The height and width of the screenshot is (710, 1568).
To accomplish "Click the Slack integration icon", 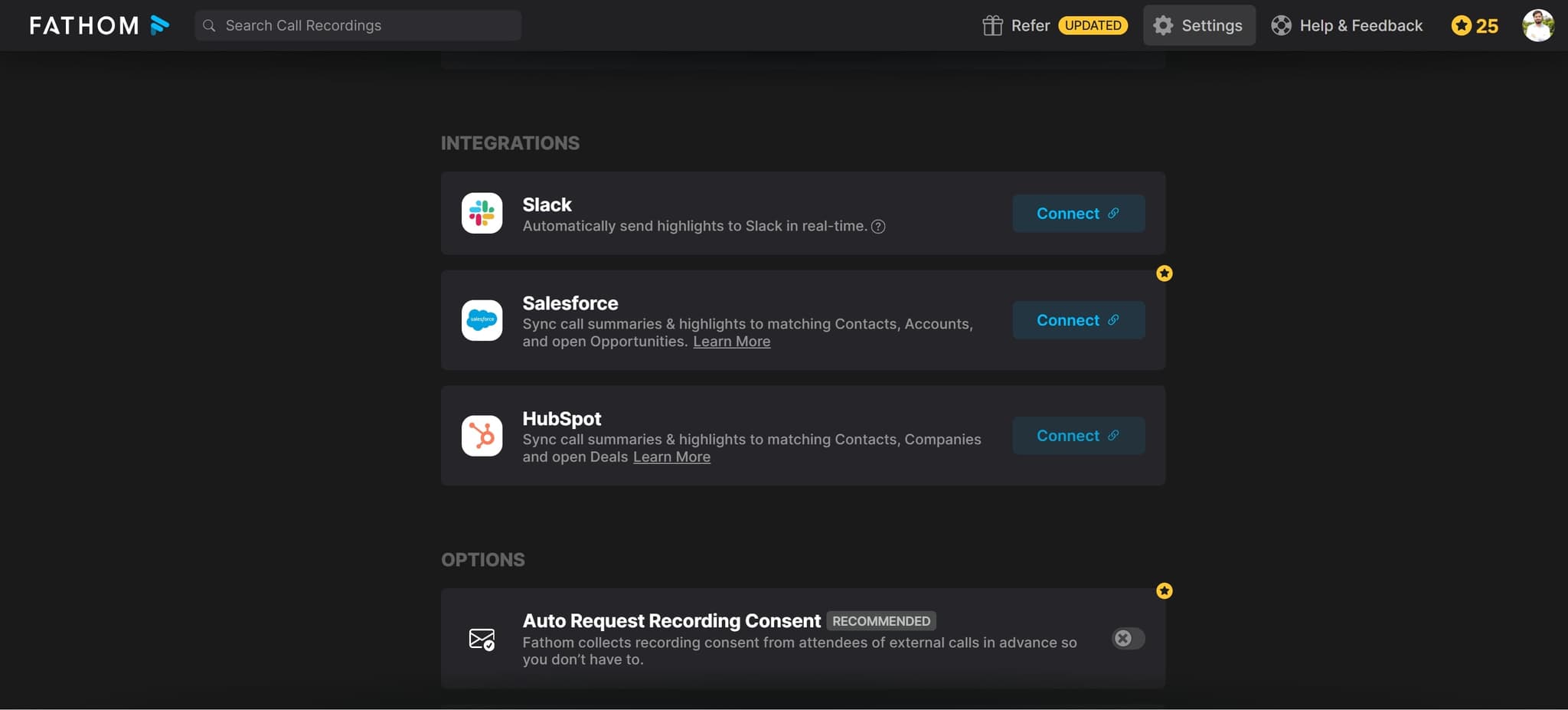I will 482,213.
